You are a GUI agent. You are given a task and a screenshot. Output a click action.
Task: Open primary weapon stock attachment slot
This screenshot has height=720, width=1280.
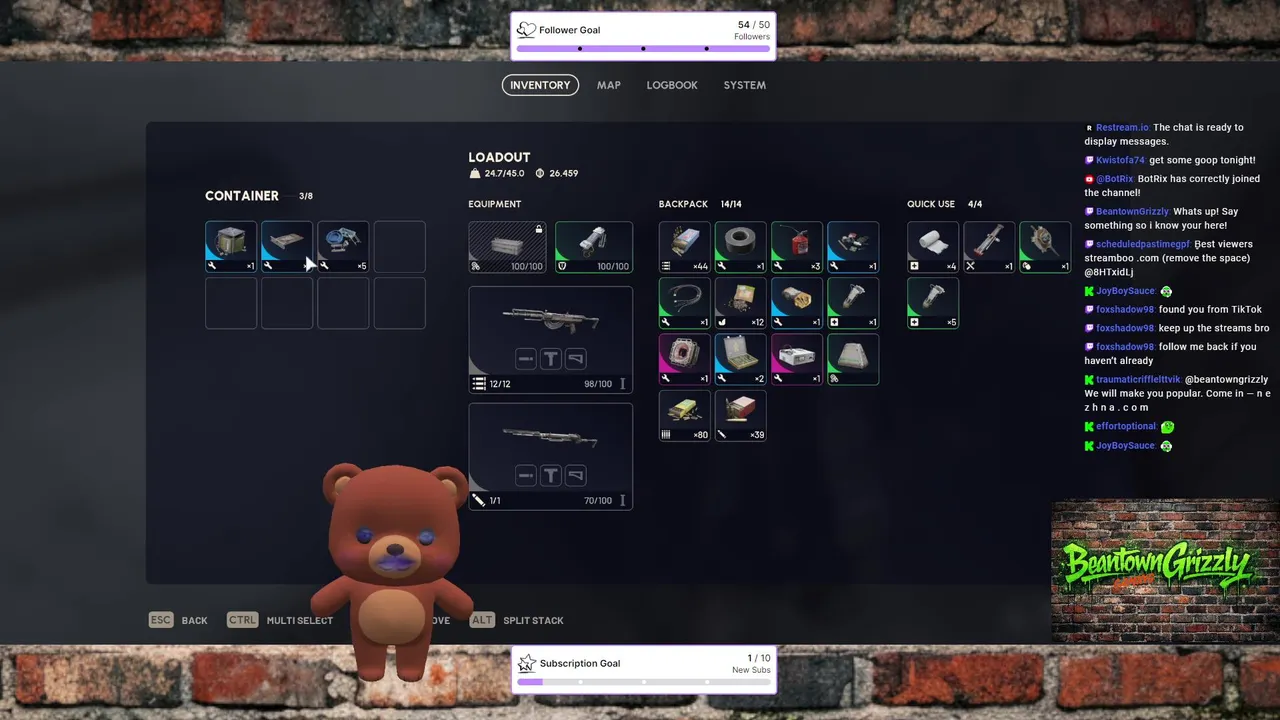coord(575,359)
